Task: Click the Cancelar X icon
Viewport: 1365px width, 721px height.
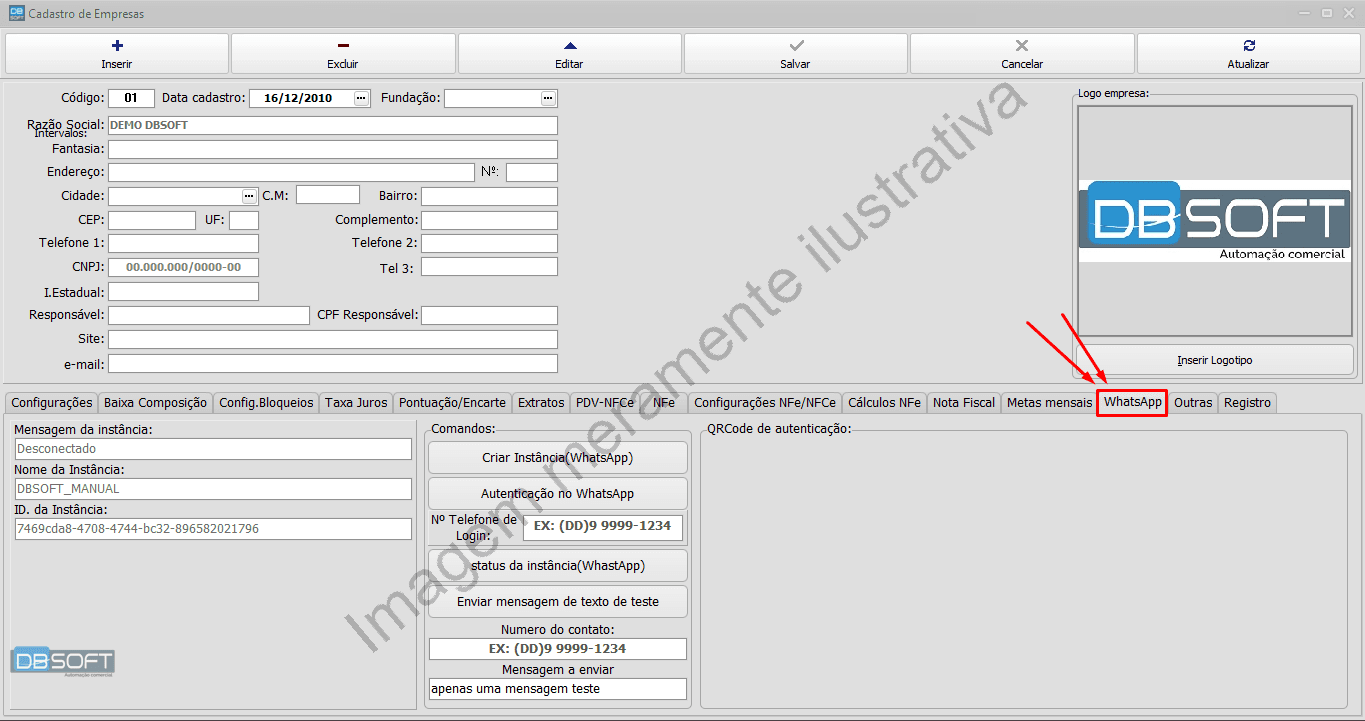Action: (x=1022, y=46)
